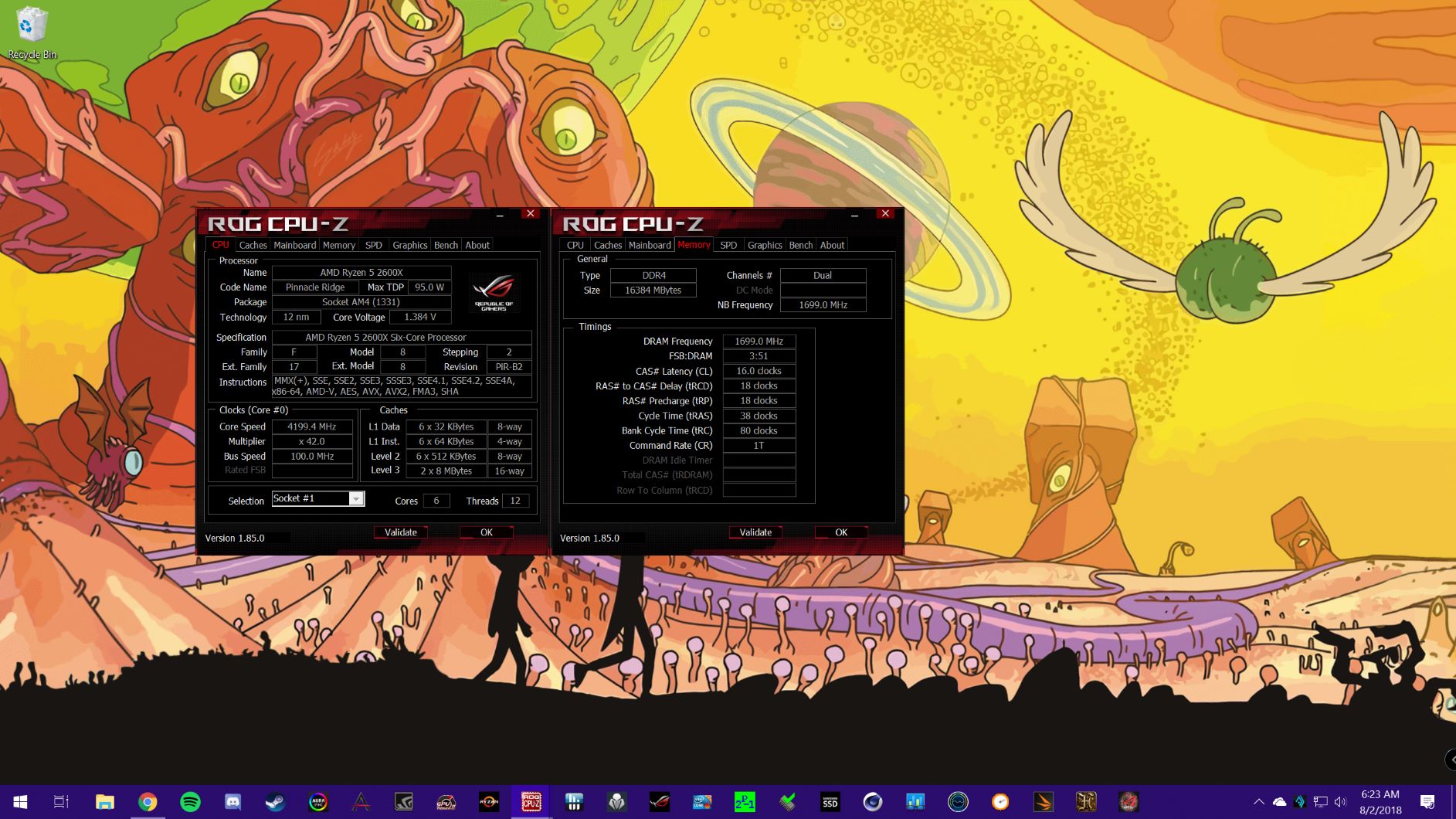The width and height of the screenshot is (1456, 819).
Task: Switch to Caches tab in left CPU-Z window
Action: pos(253,245)
